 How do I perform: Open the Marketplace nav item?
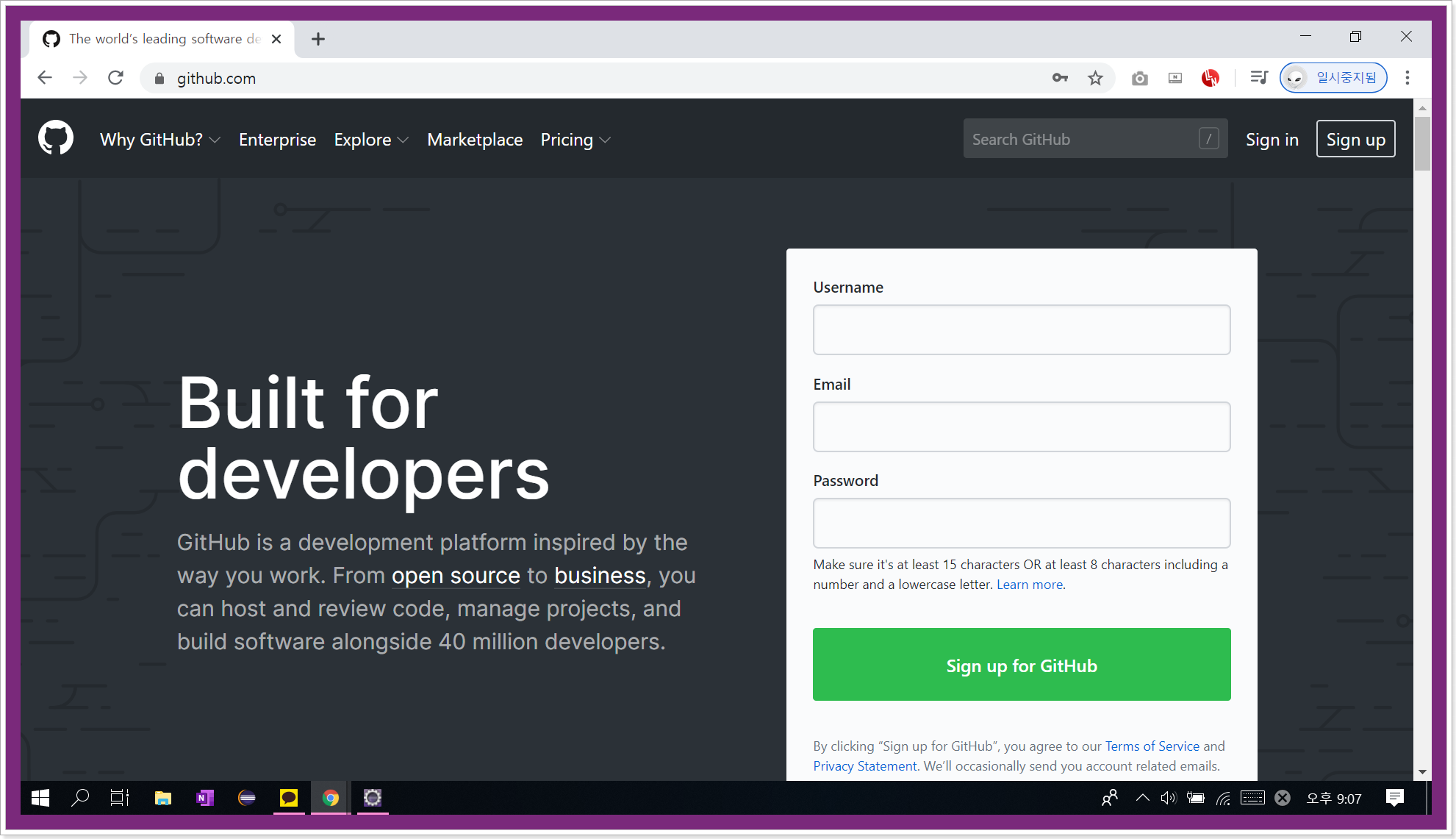[475, 140]
